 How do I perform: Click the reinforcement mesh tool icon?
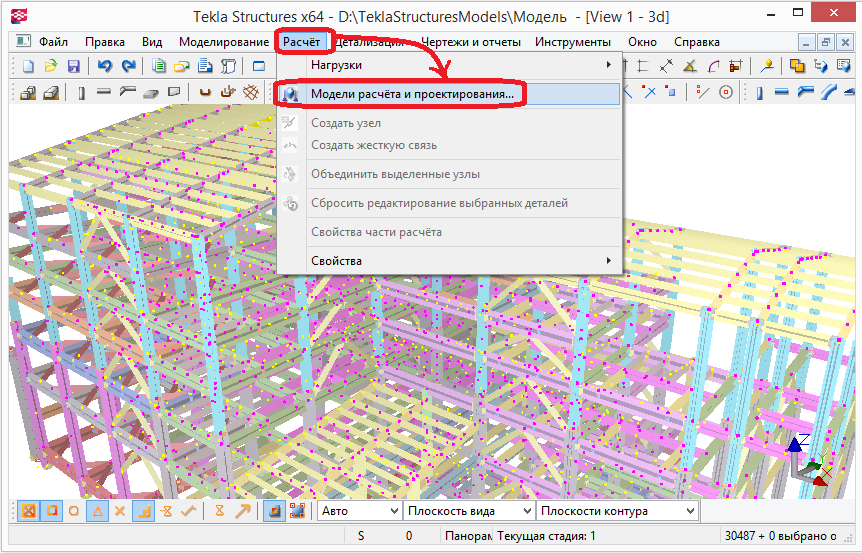[x=251, y=92]
